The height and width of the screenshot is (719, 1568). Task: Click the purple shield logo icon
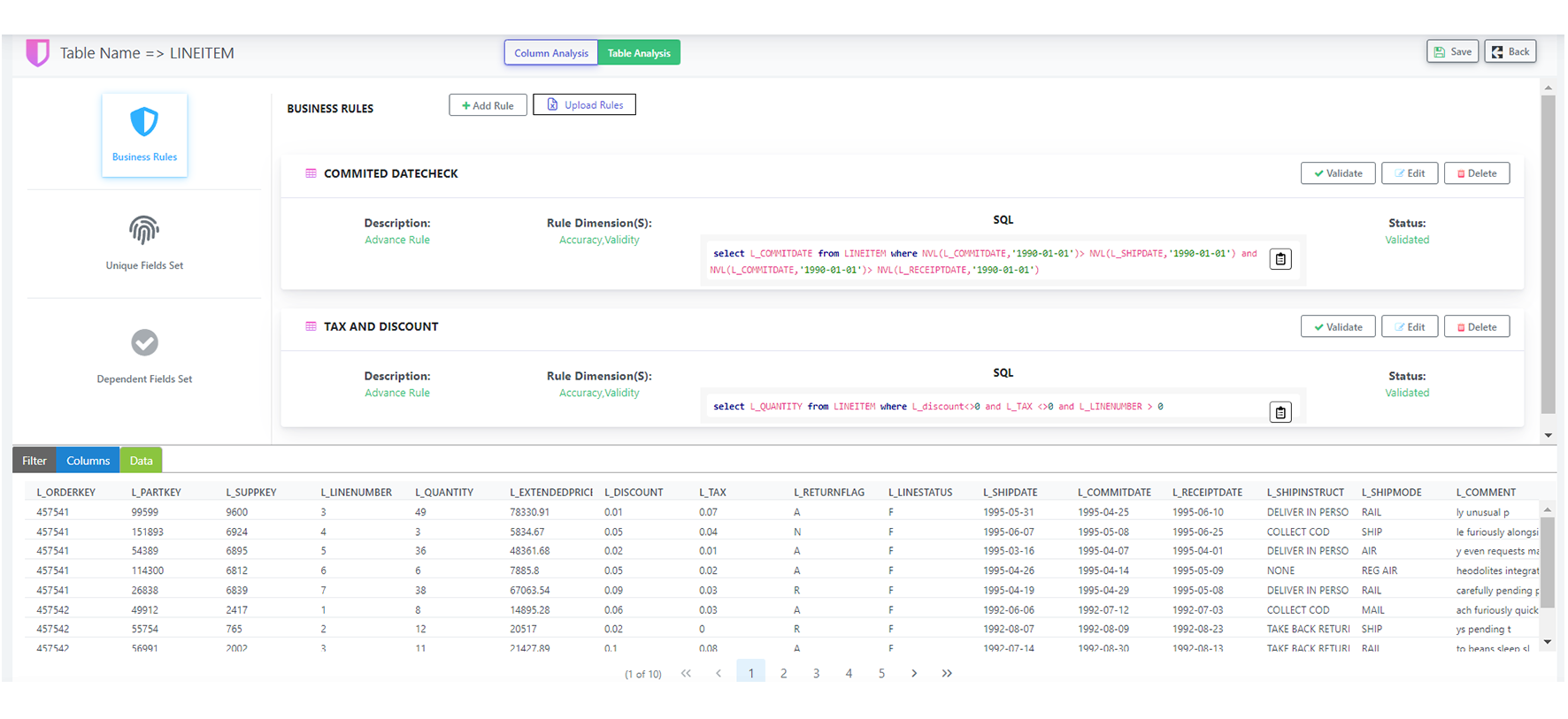(37, 53)
